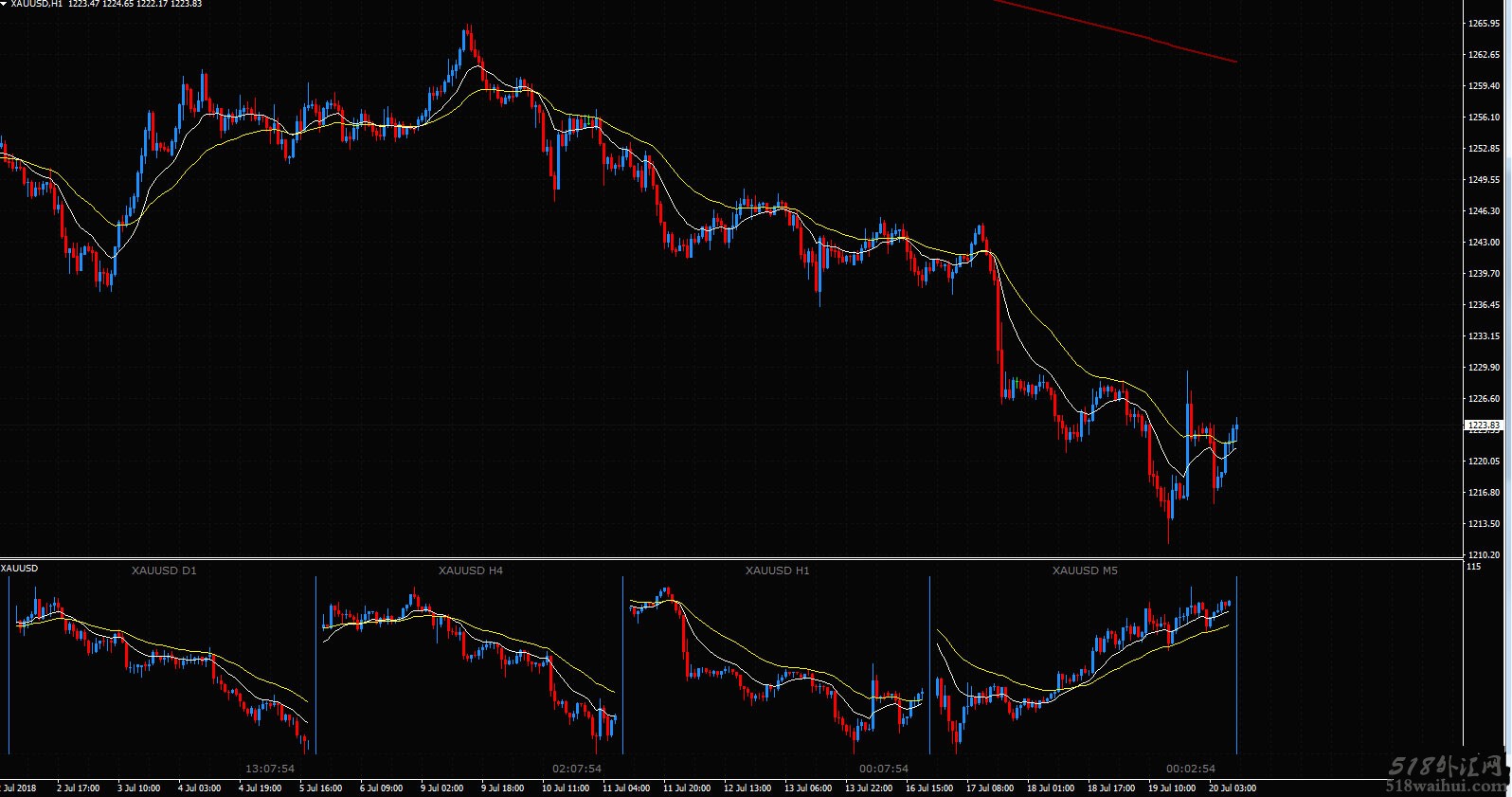Screen dimensions: 1512x797
Task: Click price level 1259.40 on the axis
Action: tap(1484, 86)
